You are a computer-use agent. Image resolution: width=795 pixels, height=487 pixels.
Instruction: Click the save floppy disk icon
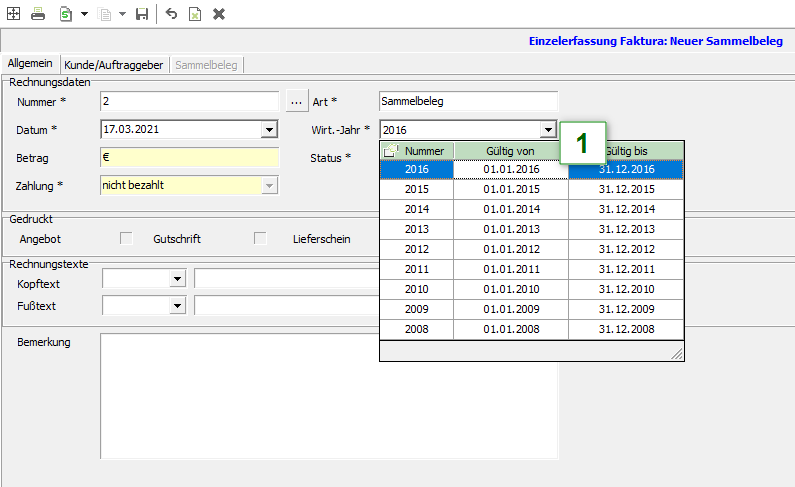coord(142,14)
